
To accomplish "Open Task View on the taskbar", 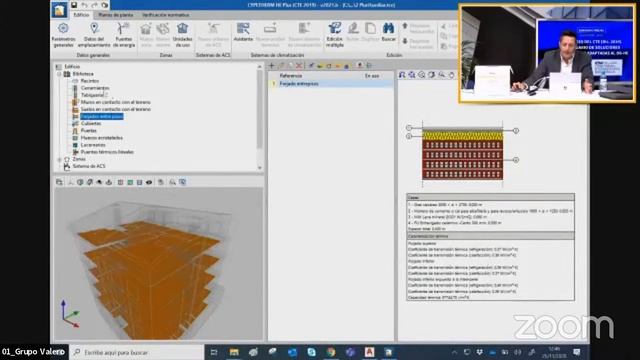I will point(213,352).
